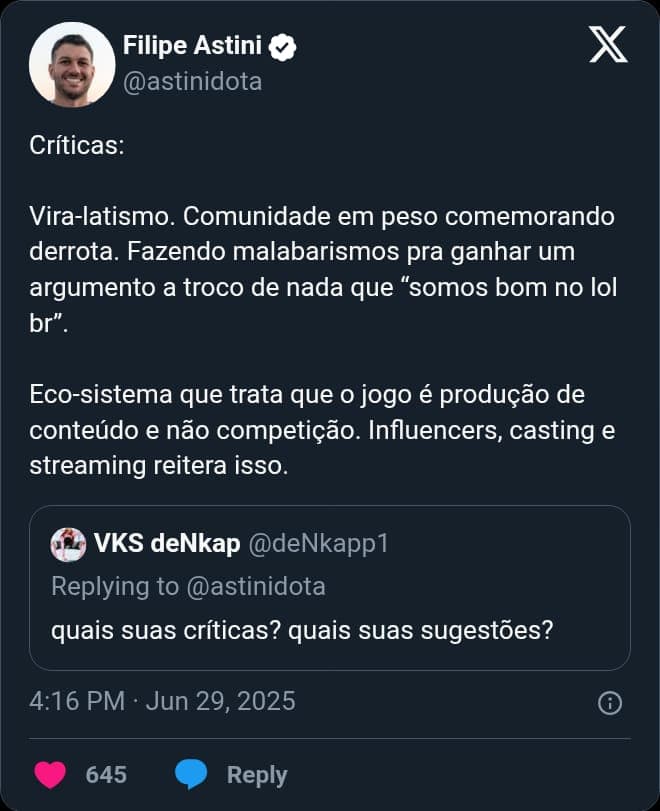Click VKS deNkap's small avatar in the quote
The height and width of the screenshot is (811, 660).
tap(67, 542)
